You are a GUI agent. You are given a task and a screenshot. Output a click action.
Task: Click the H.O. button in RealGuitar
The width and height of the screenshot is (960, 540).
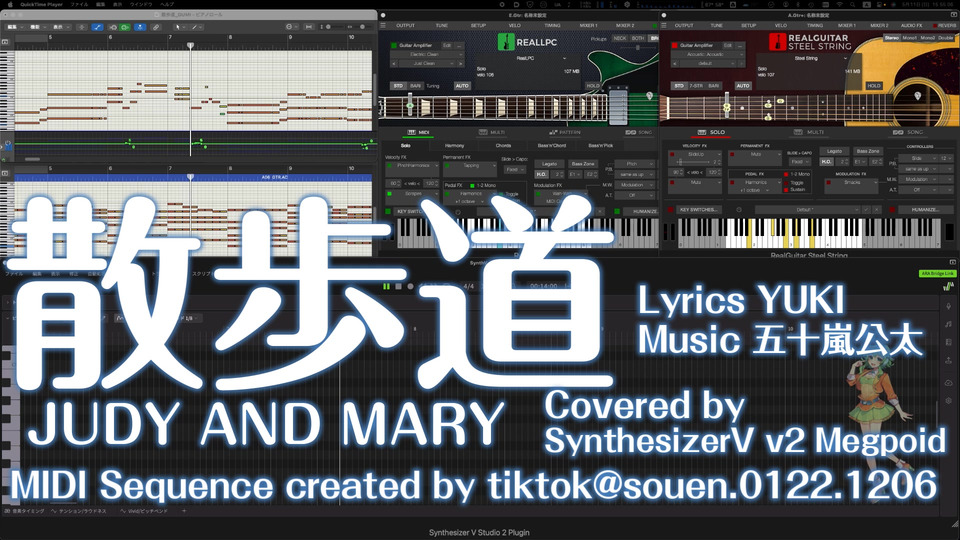(x=827, y=162)
